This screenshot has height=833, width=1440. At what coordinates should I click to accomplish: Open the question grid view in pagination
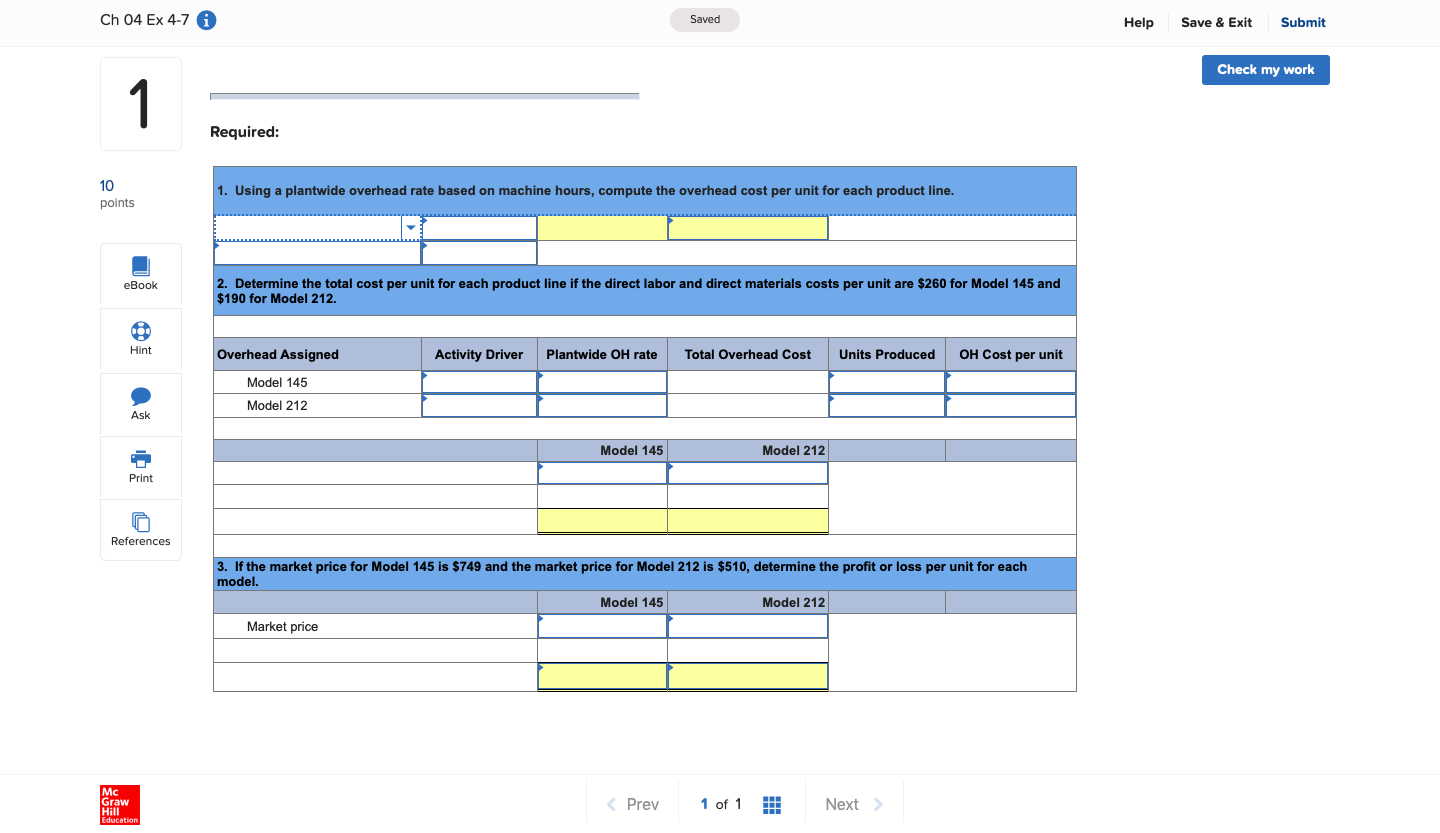pyautogui.click(x=771, y=803)
